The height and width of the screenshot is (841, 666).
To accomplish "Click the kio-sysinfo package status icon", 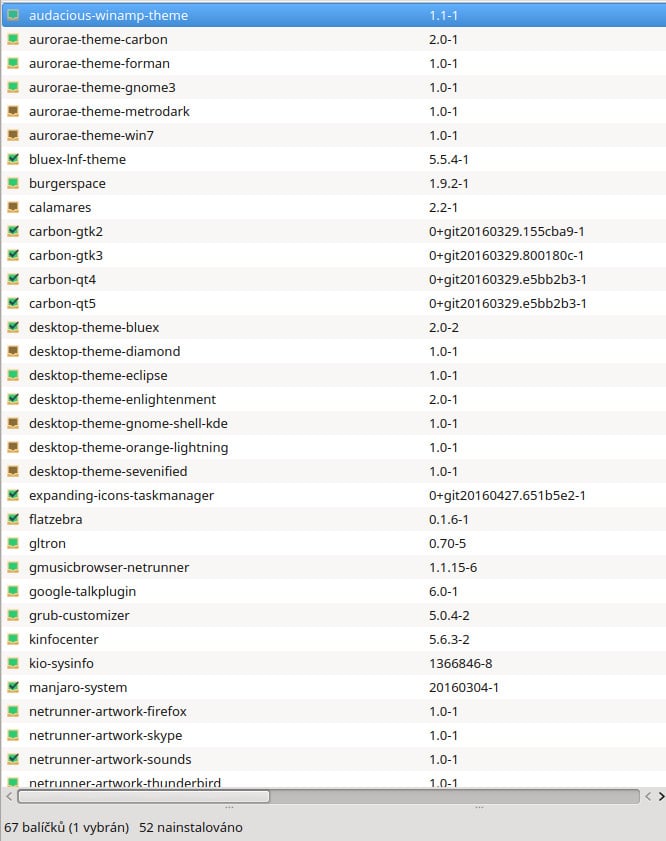I will click(x=13, y=663).
